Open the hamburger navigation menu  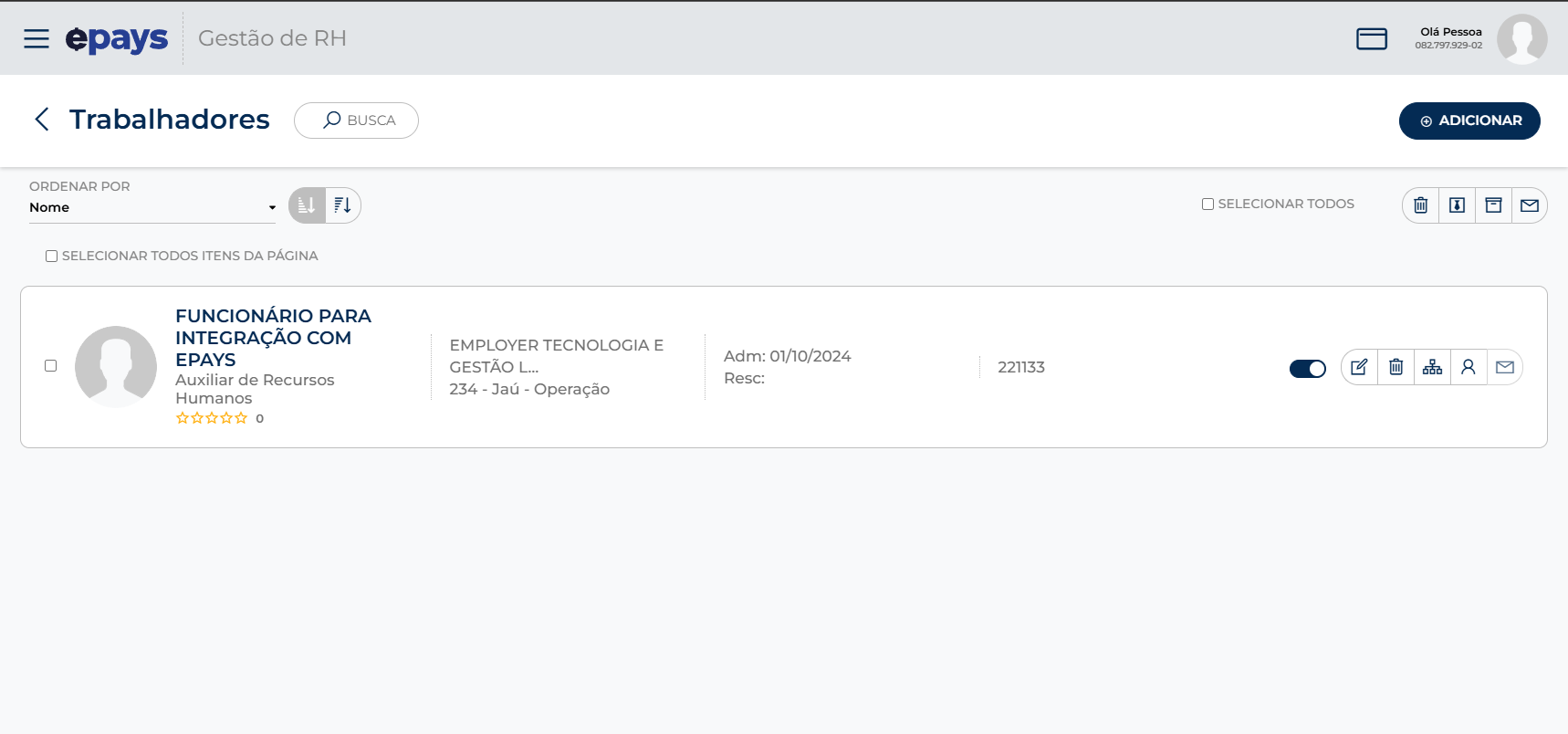[37, 38]
